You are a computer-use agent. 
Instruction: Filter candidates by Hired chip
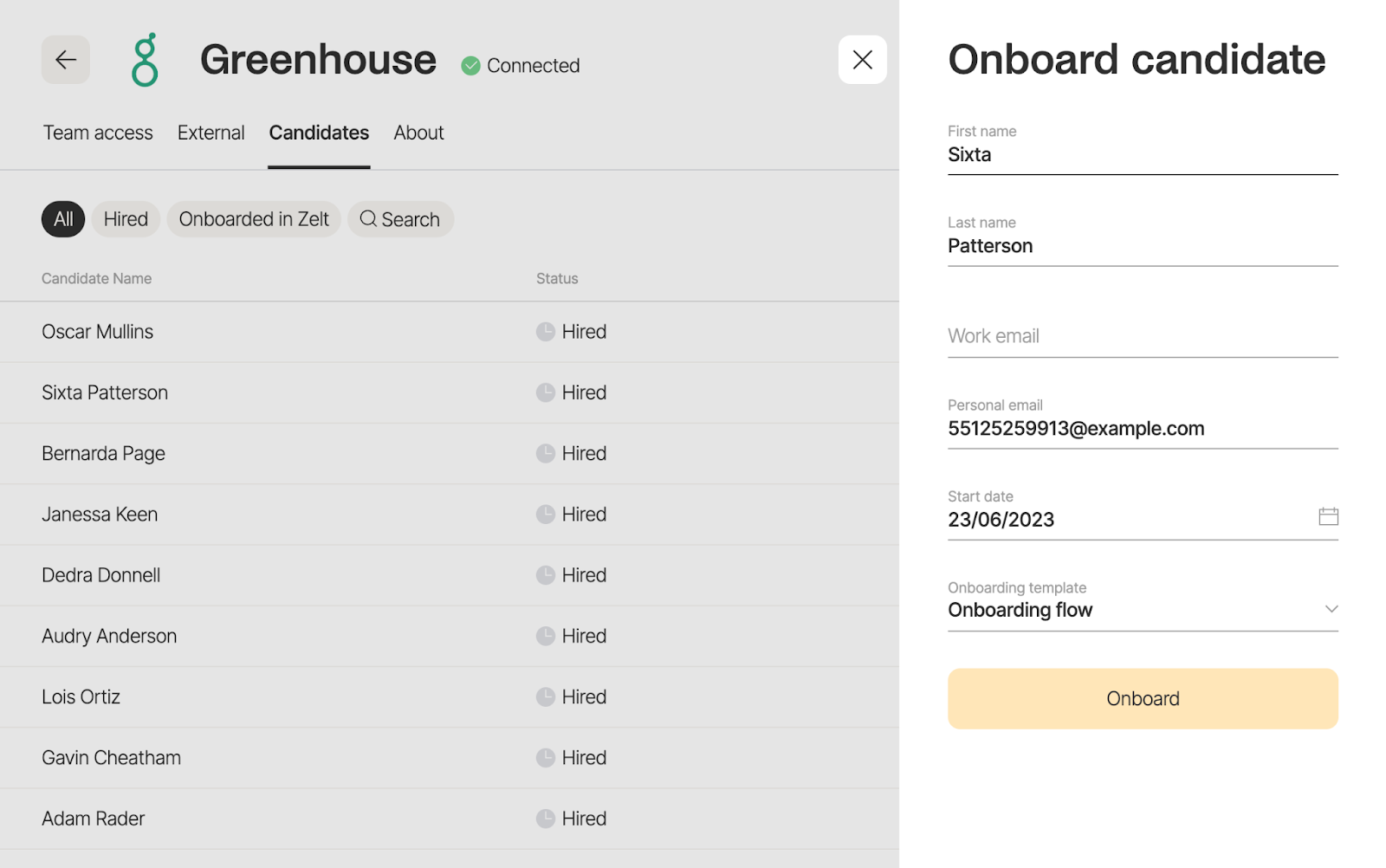point(126,219)
